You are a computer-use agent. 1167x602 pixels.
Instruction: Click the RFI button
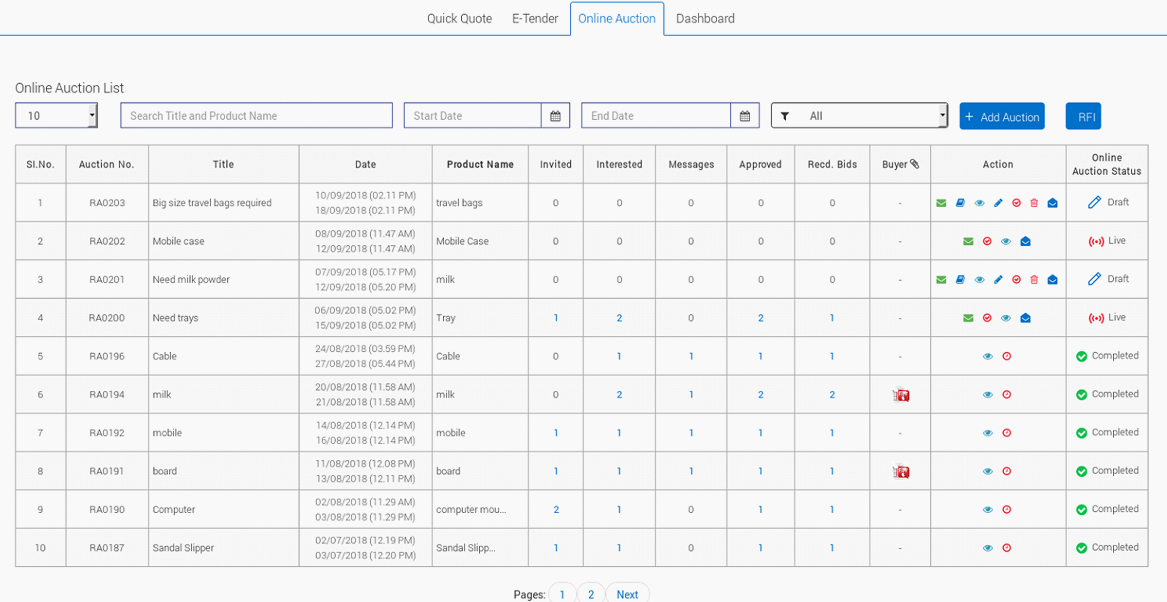[1083, 116]
